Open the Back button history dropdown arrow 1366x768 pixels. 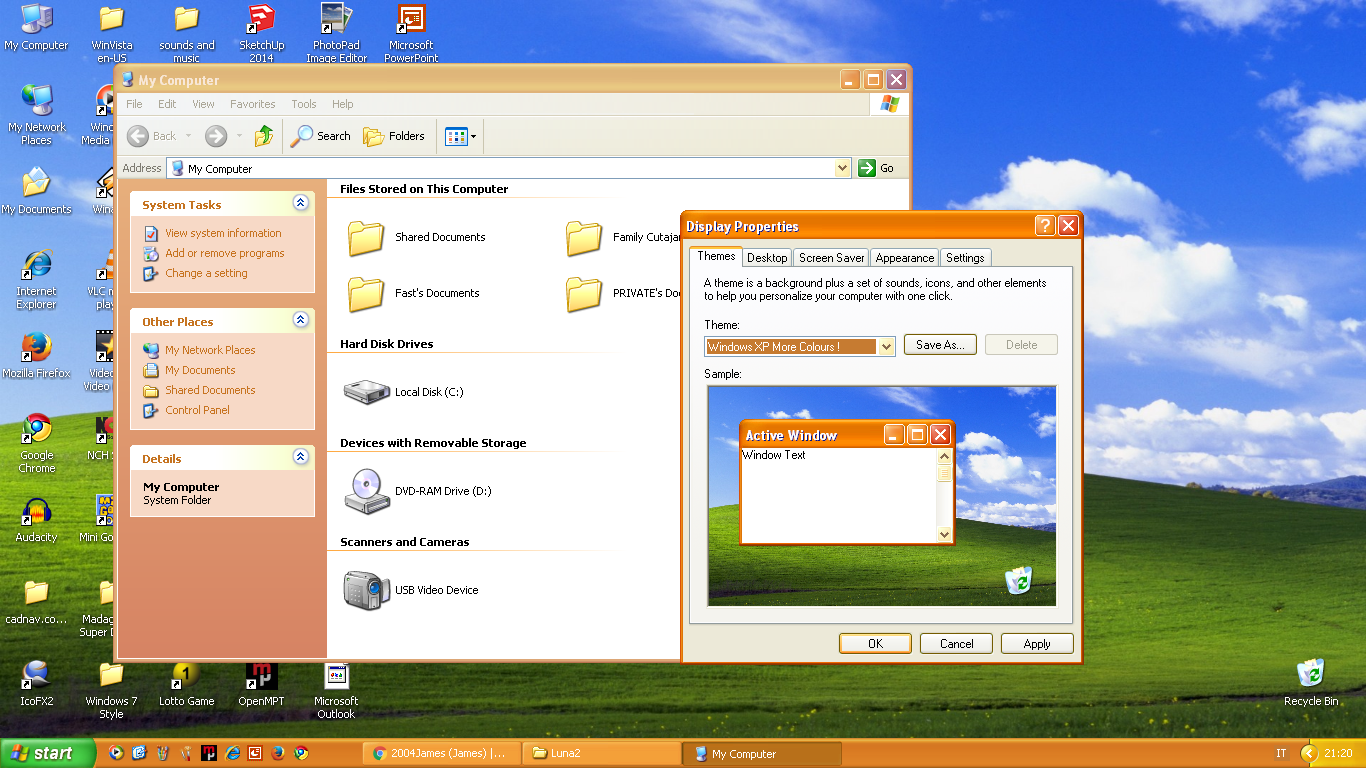(x=188, y=136)
